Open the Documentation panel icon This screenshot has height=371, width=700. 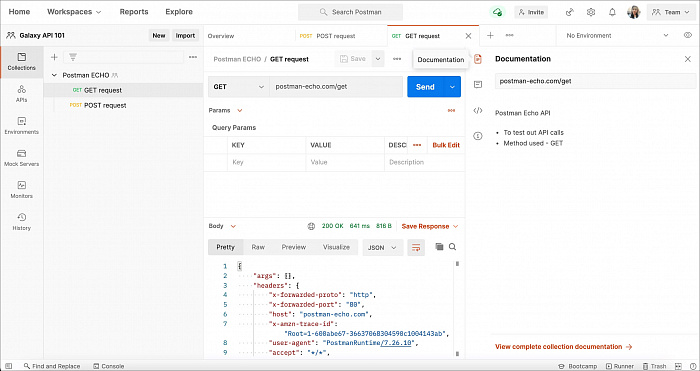478,59
